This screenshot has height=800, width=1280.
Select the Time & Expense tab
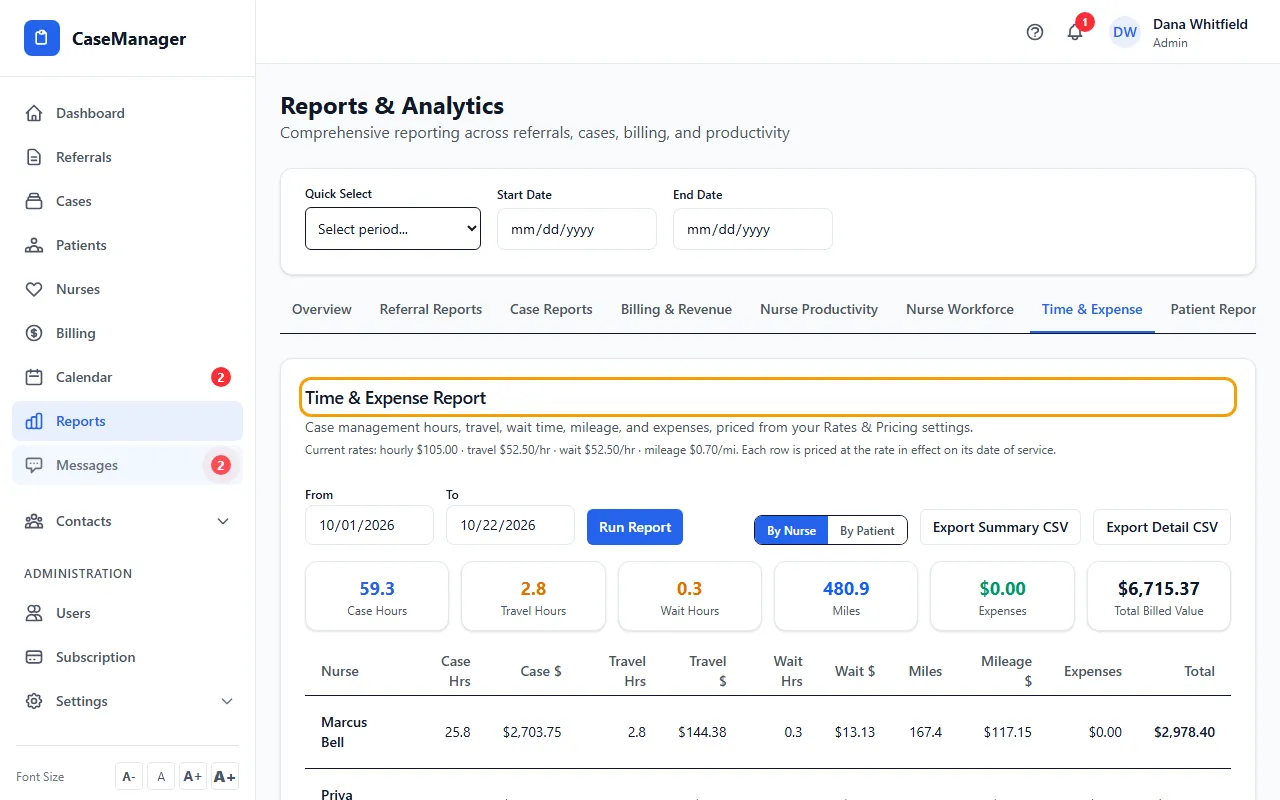pos(1092,309)
